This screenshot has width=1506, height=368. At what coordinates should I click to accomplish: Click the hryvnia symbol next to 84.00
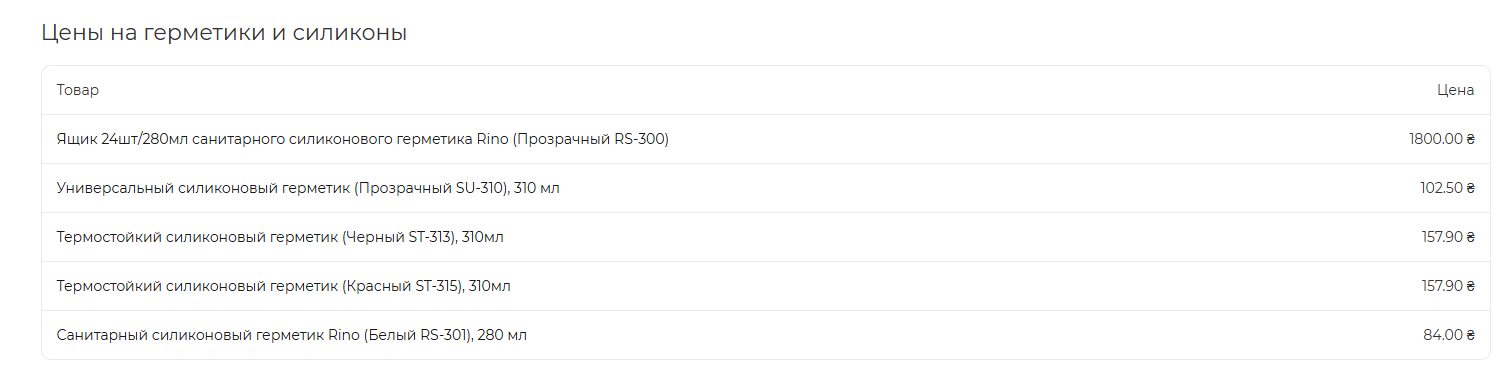[x=1470, y=335]
